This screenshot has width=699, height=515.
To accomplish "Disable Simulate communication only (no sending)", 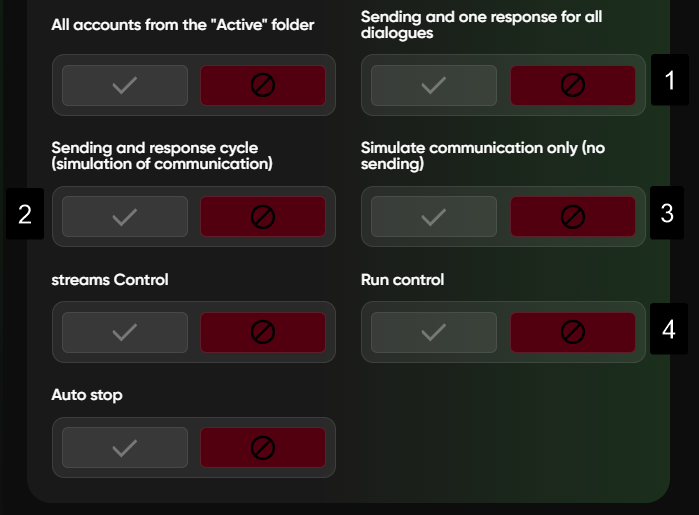I will point(572,216).
